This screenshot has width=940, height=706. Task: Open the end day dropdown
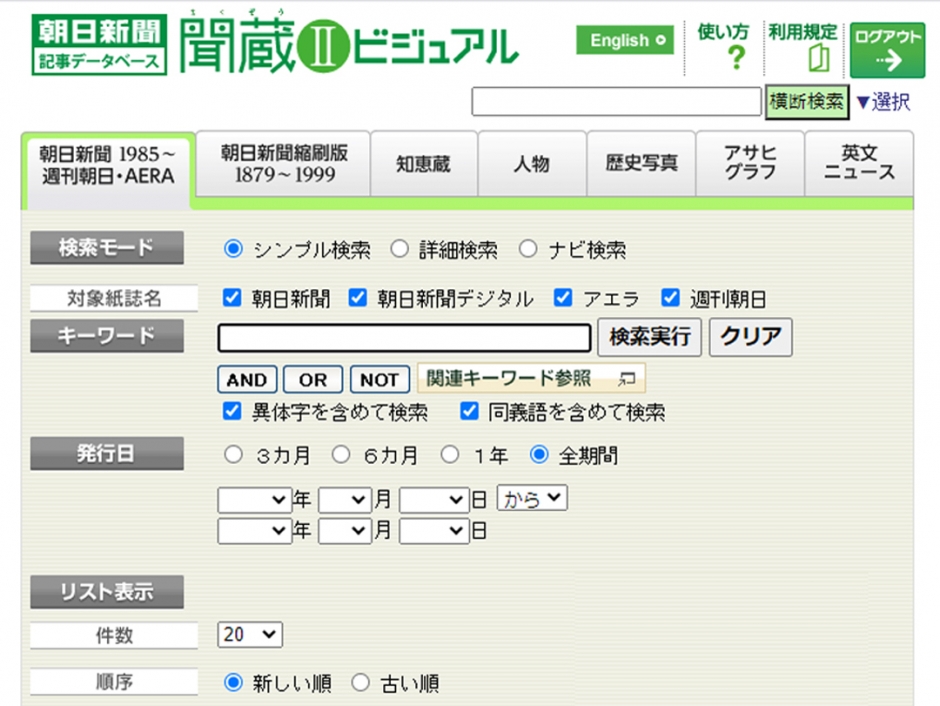pos(434,531)
